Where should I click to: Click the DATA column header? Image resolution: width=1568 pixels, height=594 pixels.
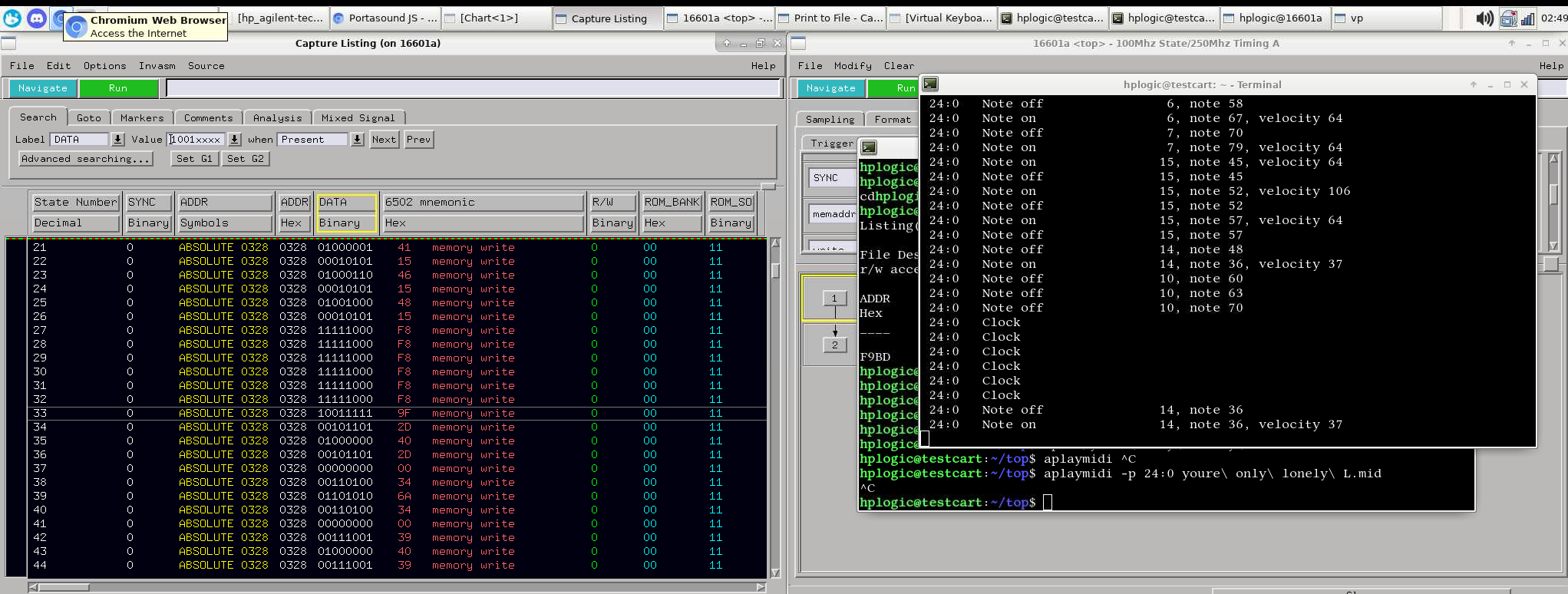coord(347,202)
